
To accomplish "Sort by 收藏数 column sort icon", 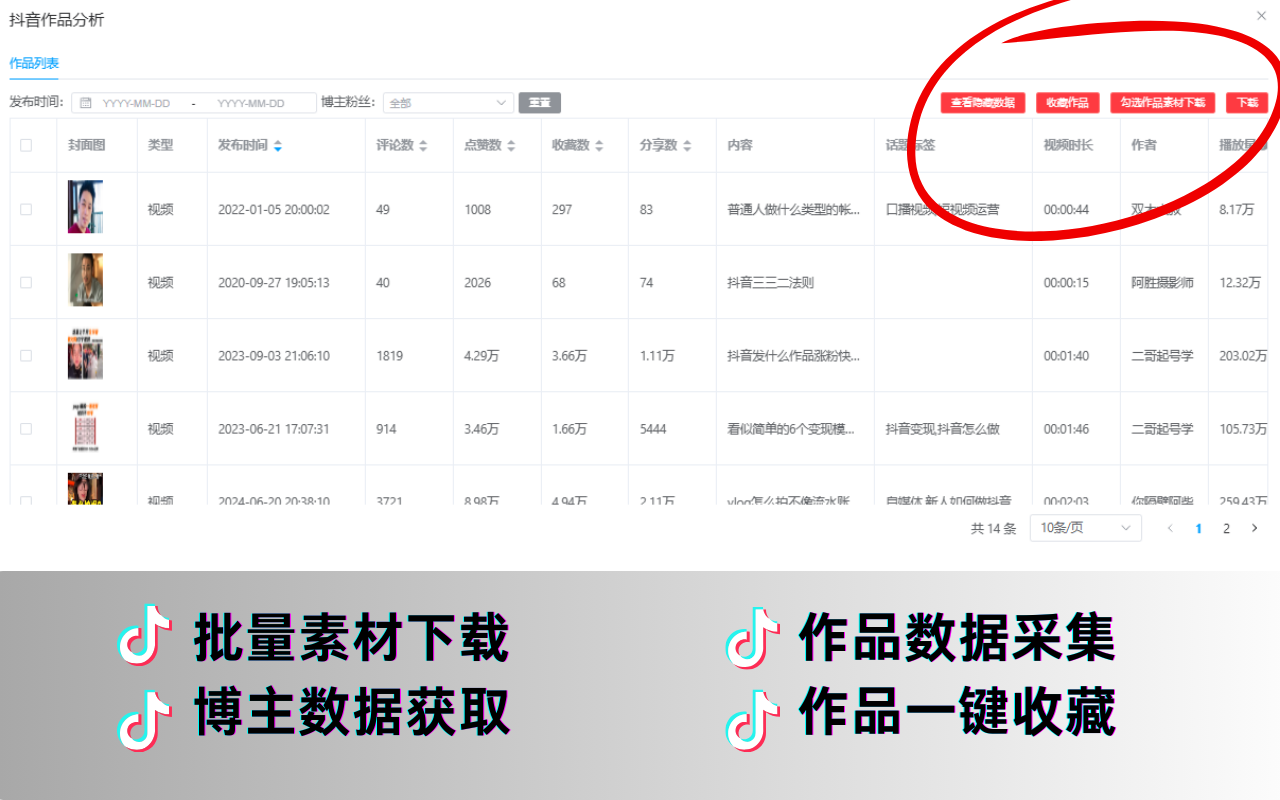I will (600, 144).
